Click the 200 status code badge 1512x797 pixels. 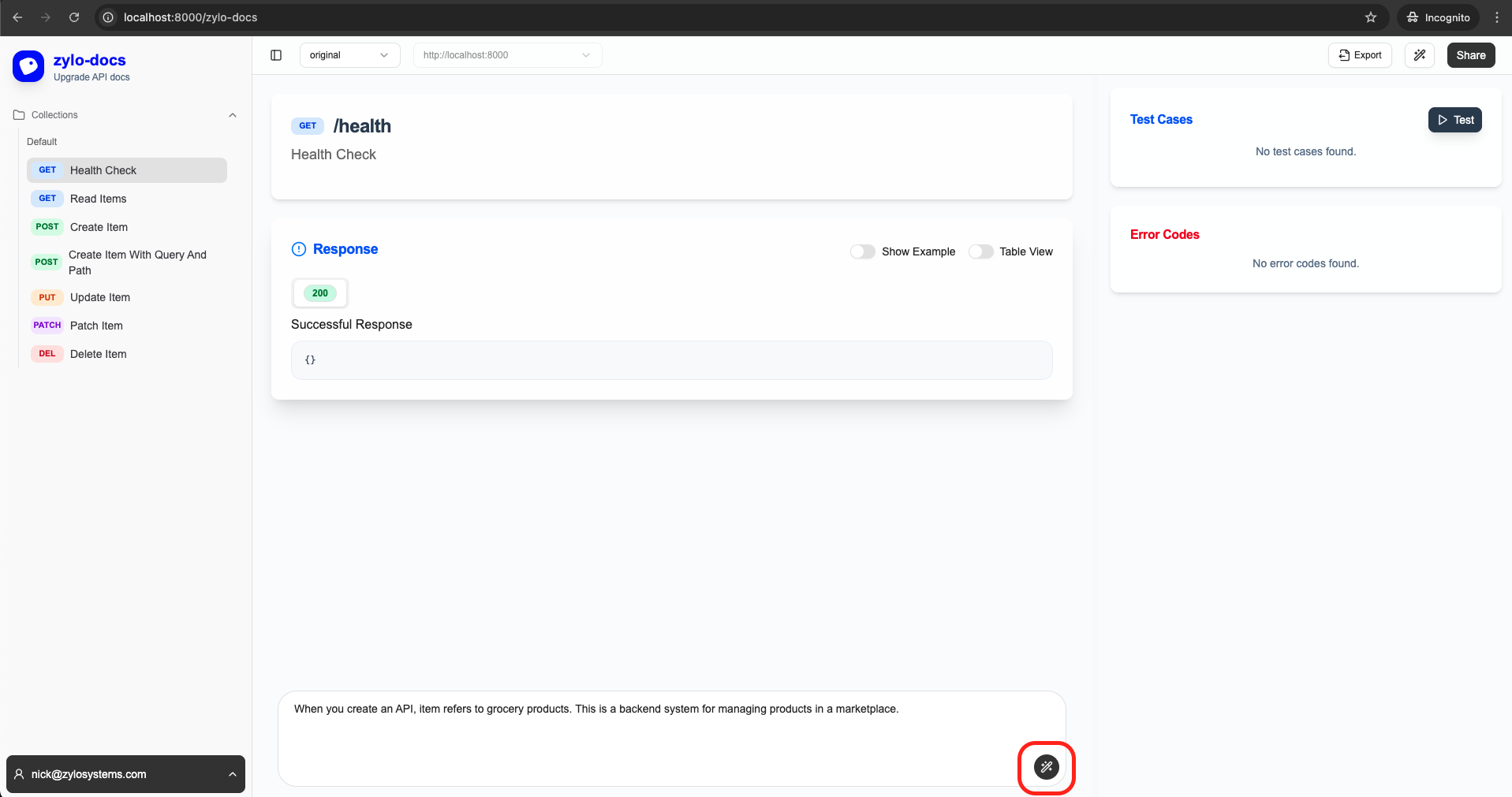(x=319, y=293)
